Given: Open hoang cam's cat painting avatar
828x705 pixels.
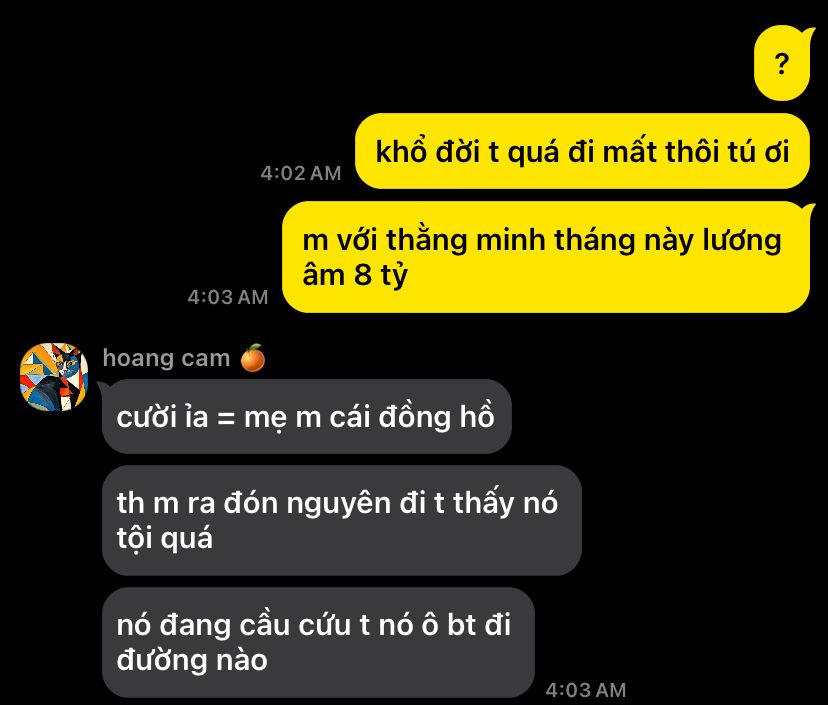Looking at the screenshot, I should pyautogui.click(x=54, y=377).
